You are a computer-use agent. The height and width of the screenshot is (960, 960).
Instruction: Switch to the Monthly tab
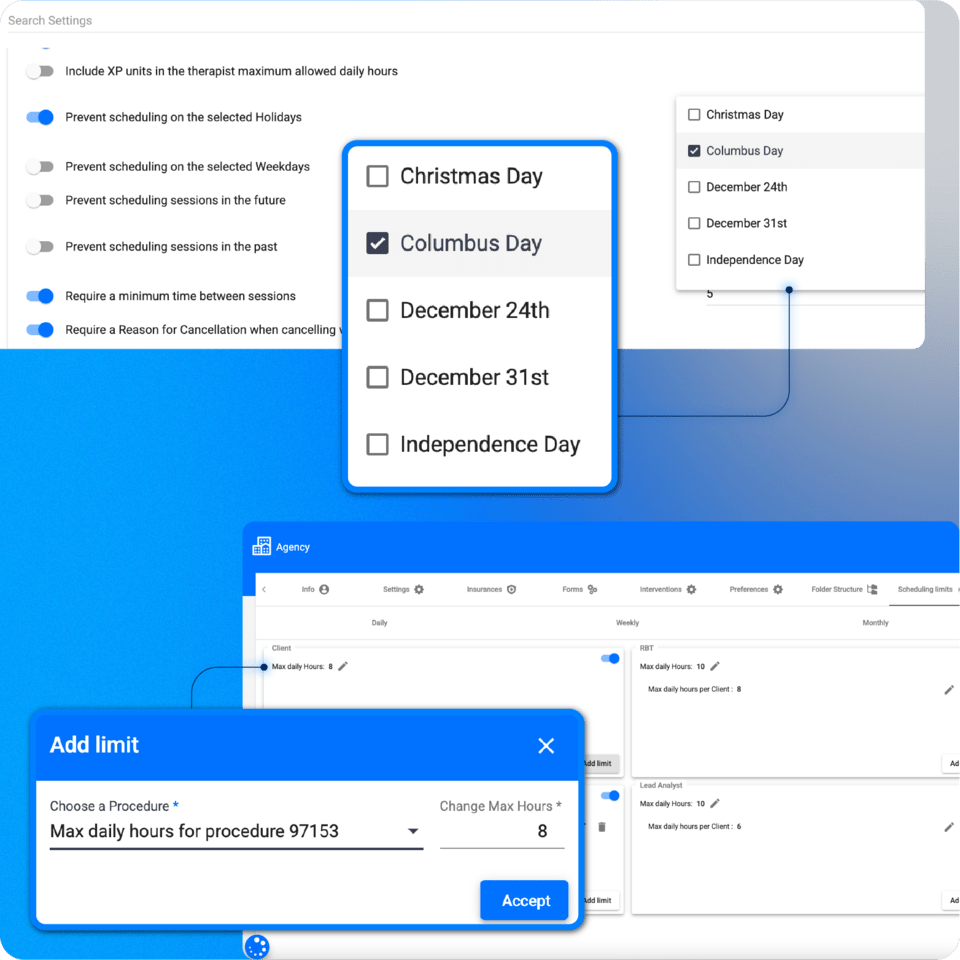pyautogui.click(x=875, y=622)
